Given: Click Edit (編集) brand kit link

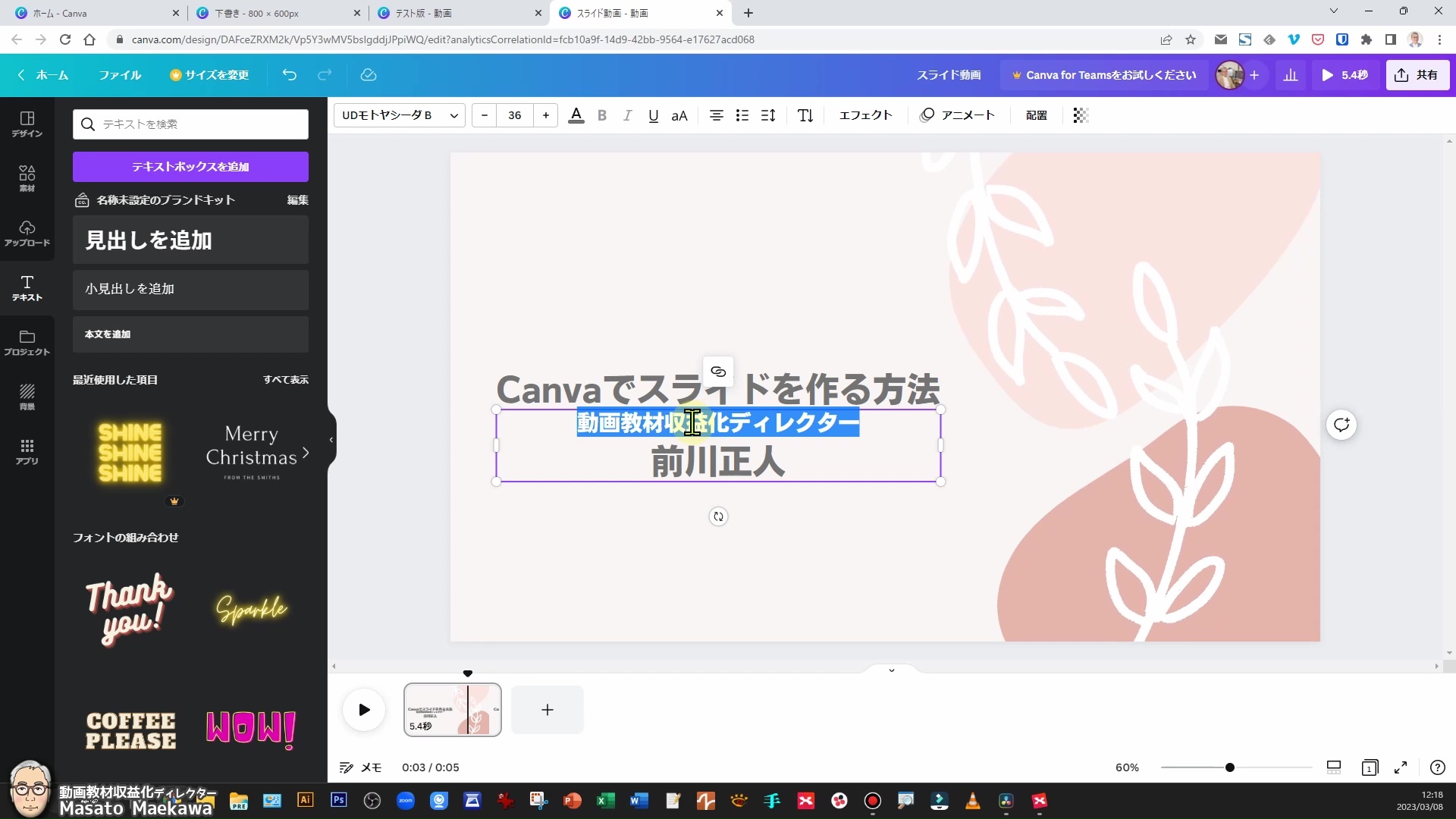Looking at the screenshot, I should tap(297, 200).
